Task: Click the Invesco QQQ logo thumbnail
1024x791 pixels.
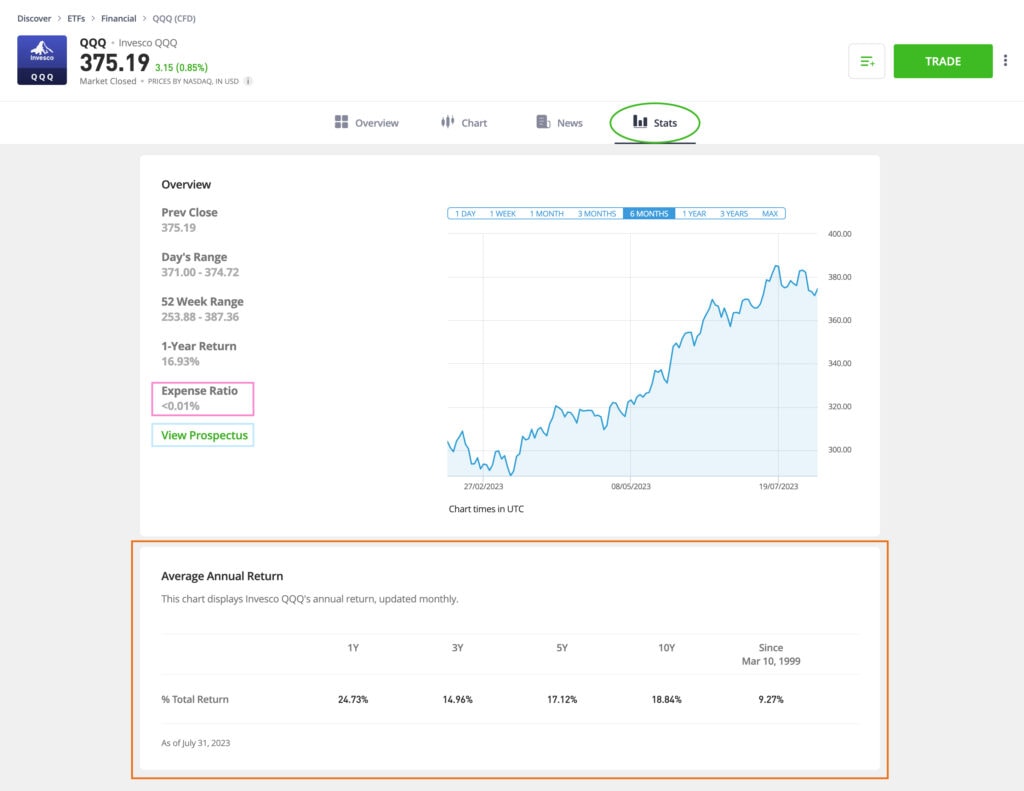Action: pos(42,60)
